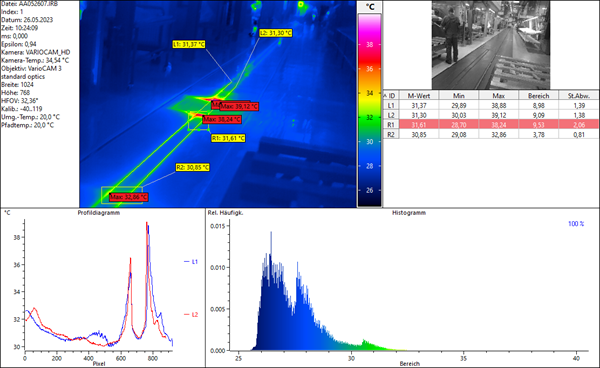Click the blue L1 profile legend entry
This screenshot has height=368, width=600.
coord(191,262)
